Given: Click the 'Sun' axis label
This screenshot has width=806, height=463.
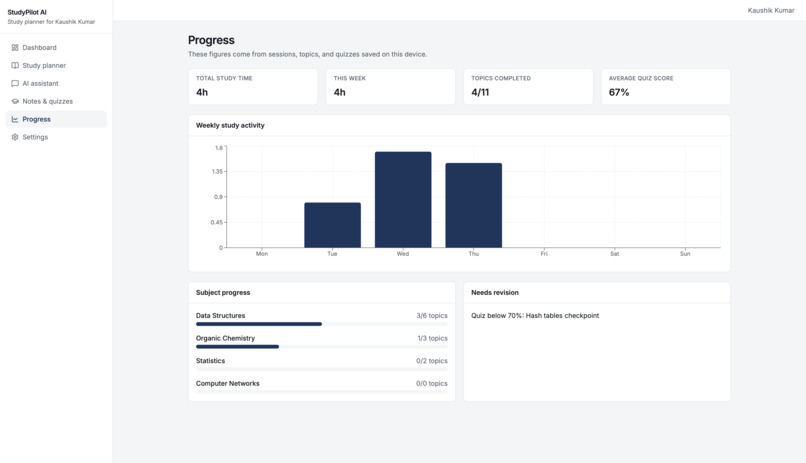Looking at the screenshot, I should (685, 254).
